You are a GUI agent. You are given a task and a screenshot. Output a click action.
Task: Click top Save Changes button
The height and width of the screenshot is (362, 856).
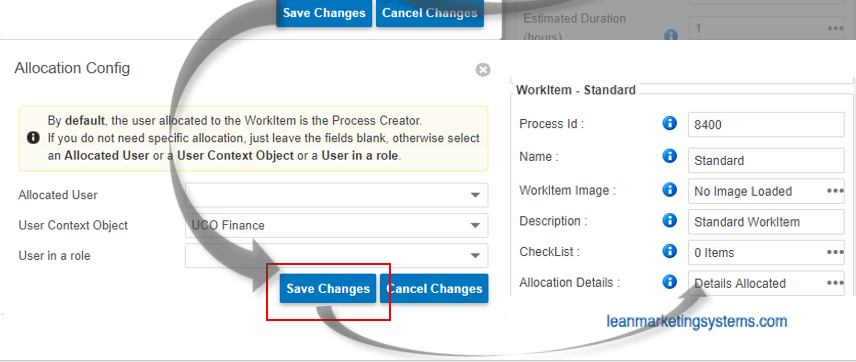[324, 13]
